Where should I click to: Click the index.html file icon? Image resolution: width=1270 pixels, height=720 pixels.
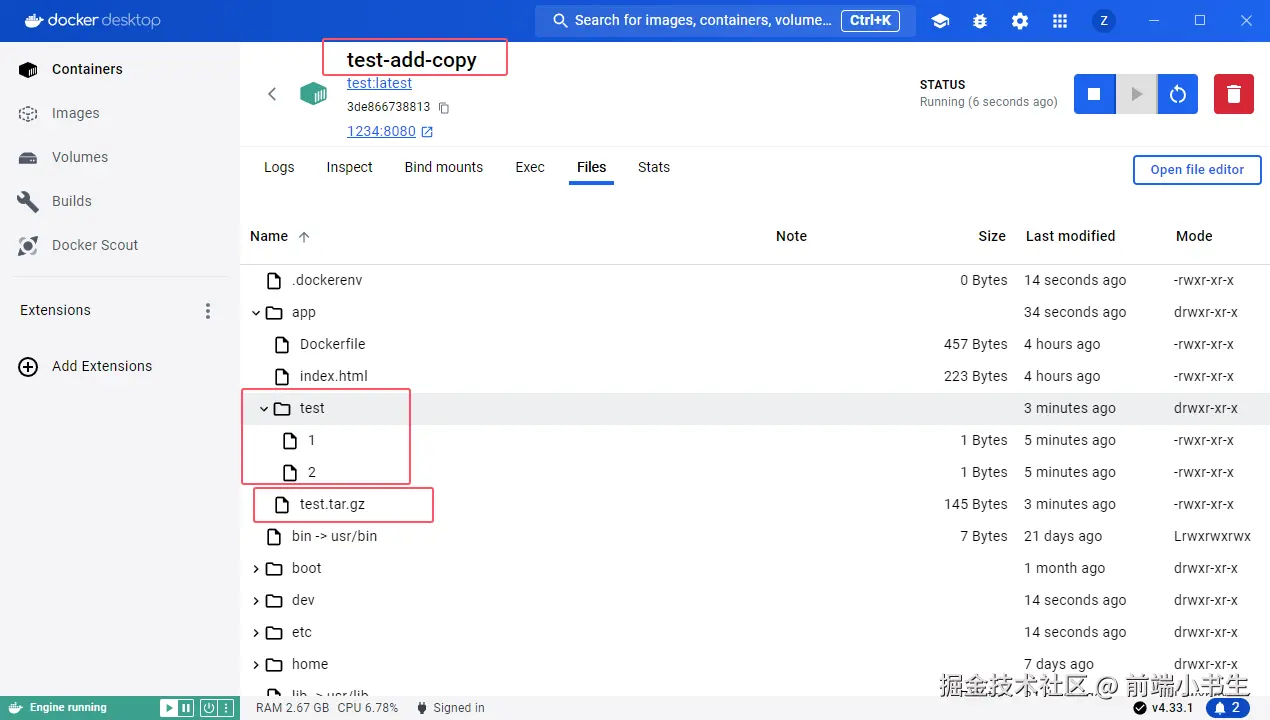[281, 376]
